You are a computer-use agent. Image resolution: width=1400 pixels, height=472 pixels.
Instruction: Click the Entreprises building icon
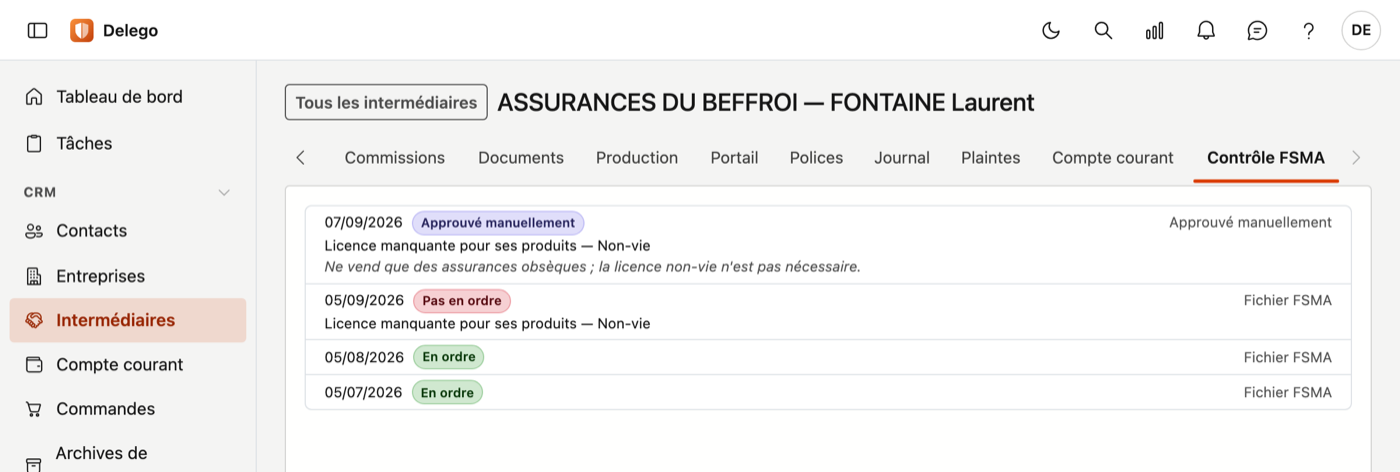tap(34, 276)
